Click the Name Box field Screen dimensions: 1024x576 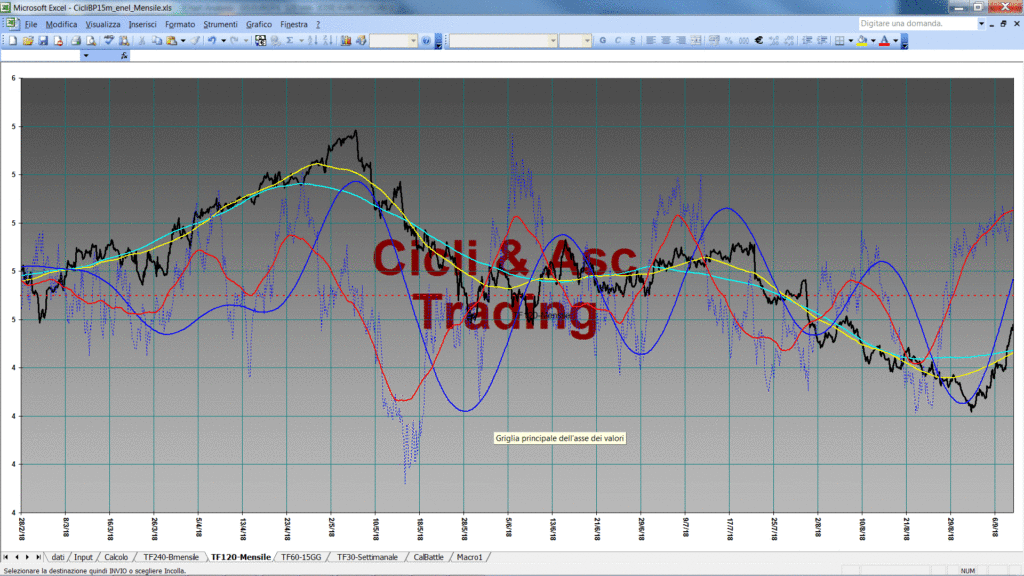click(x=40, y=56)
